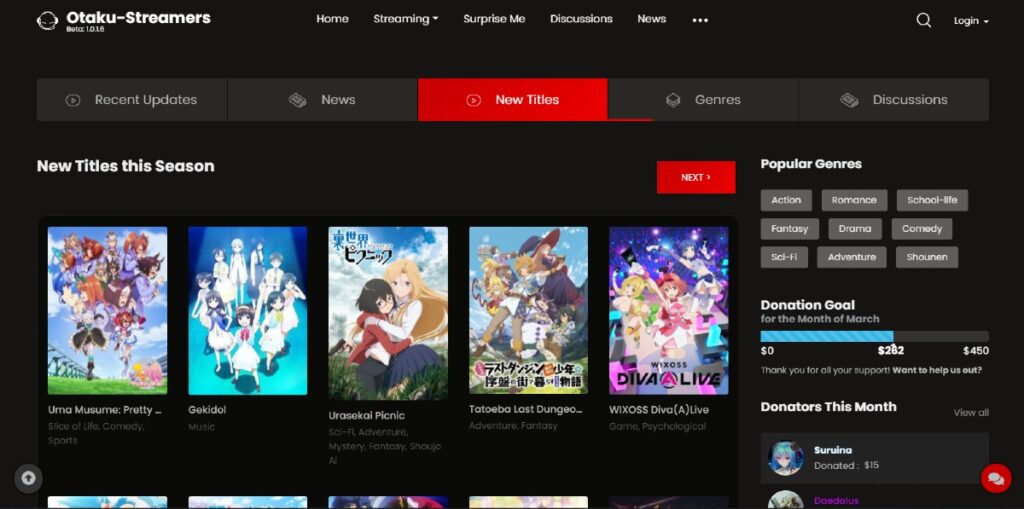Click the Suruina donator name
Screen dimensions: 1024x509
833,450
